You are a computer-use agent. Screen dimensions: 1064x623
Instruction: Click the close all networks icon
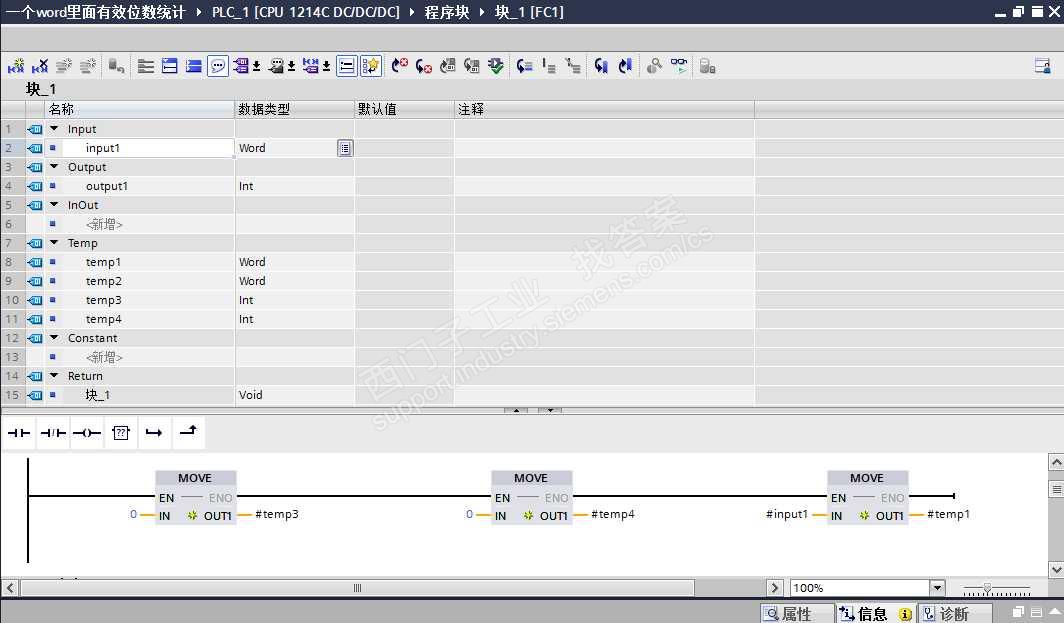[193, 66]
